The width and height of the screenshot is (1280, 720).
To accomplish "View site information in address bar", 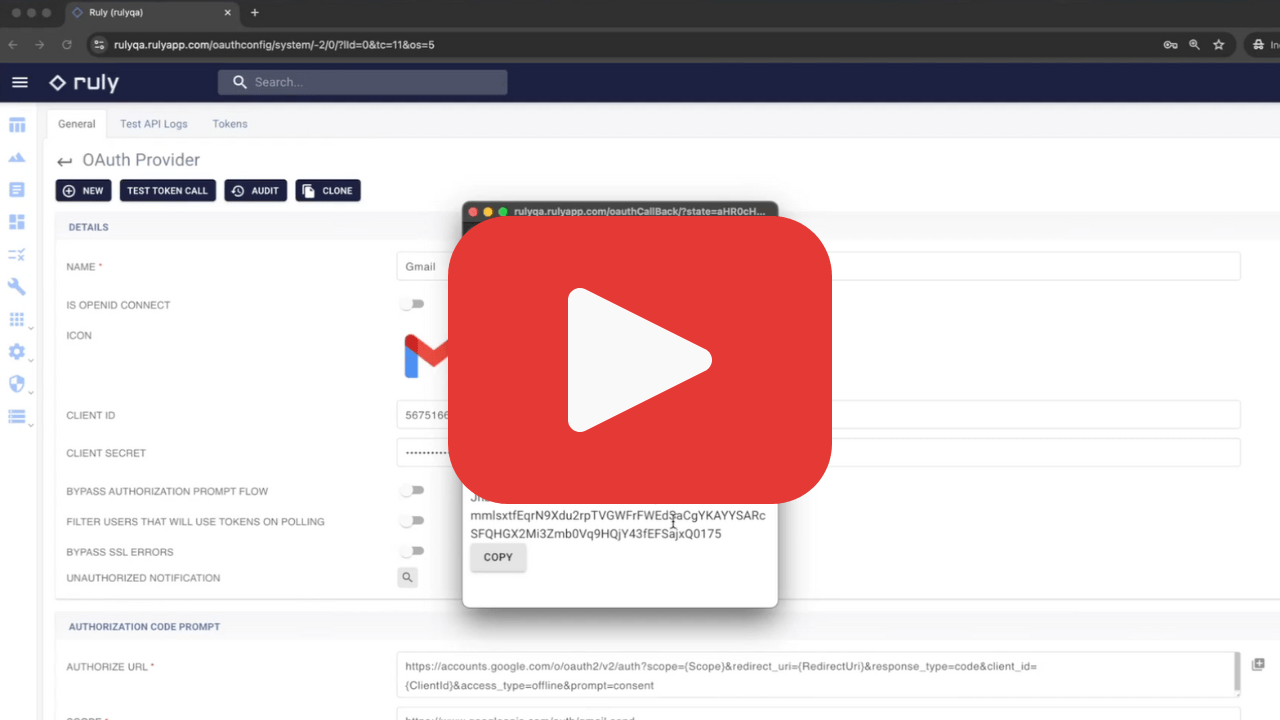I will click(x=98, y=45).
